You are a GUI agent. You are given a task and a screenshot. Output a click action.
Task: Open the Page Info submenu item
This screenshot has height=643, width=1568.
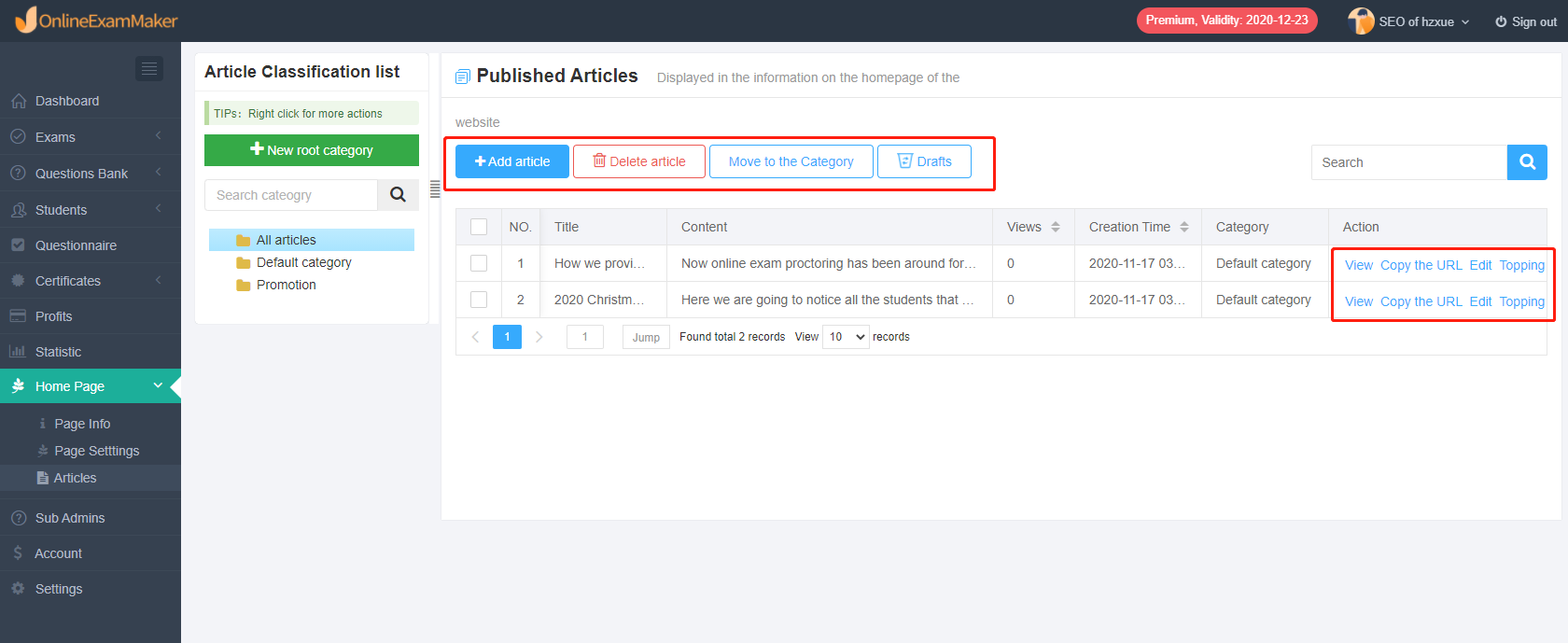point(82,424)
